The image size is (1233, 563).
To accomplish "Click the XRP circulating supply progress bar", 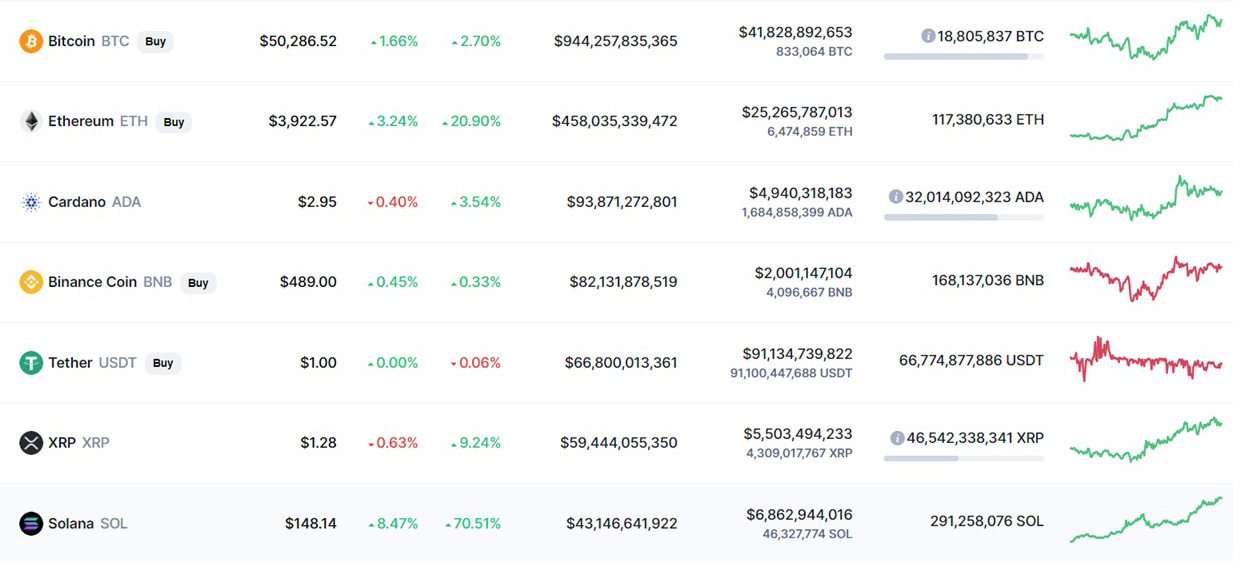I will tap(963, 459).
